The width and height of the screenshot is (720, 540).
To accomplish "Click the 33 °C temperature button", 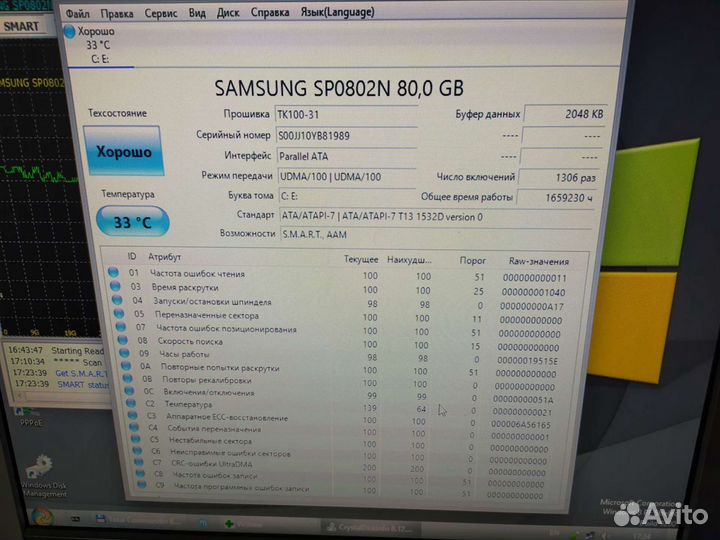I will [x=133, y=222].
